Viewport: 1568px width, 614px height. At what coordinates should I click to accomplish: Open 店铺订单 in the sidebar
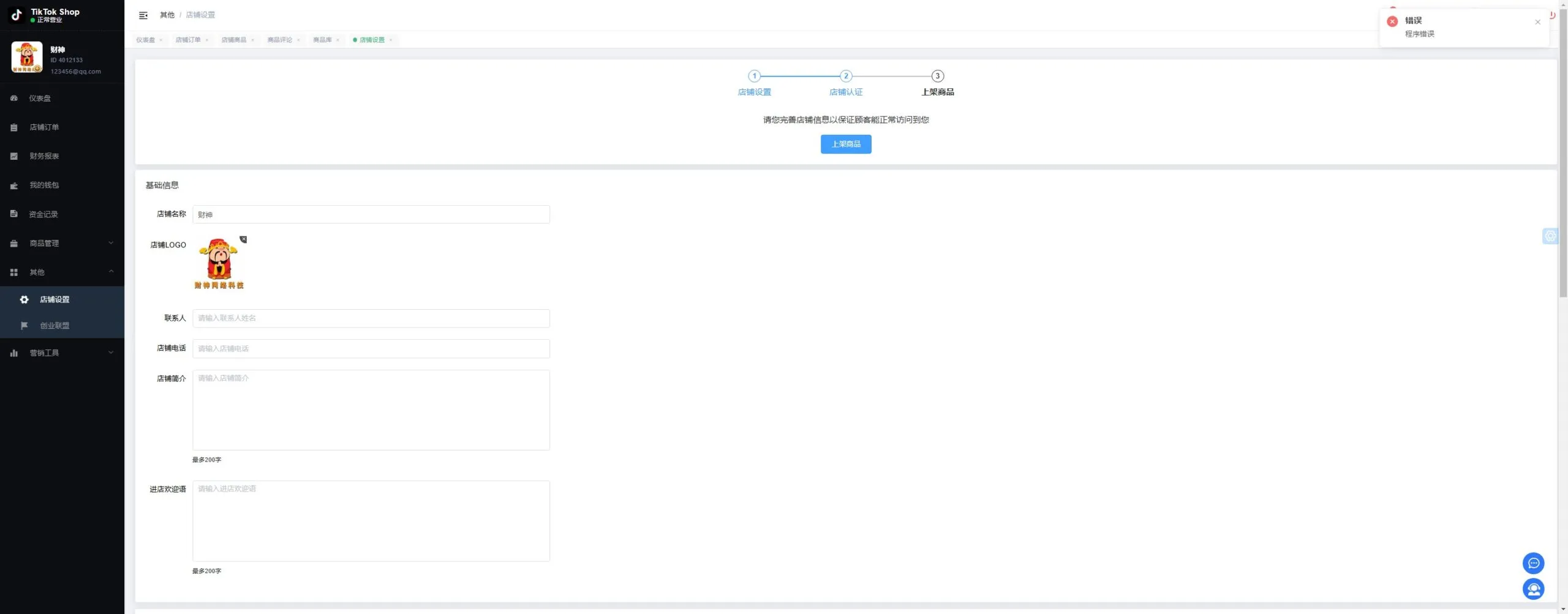point(62,127)
